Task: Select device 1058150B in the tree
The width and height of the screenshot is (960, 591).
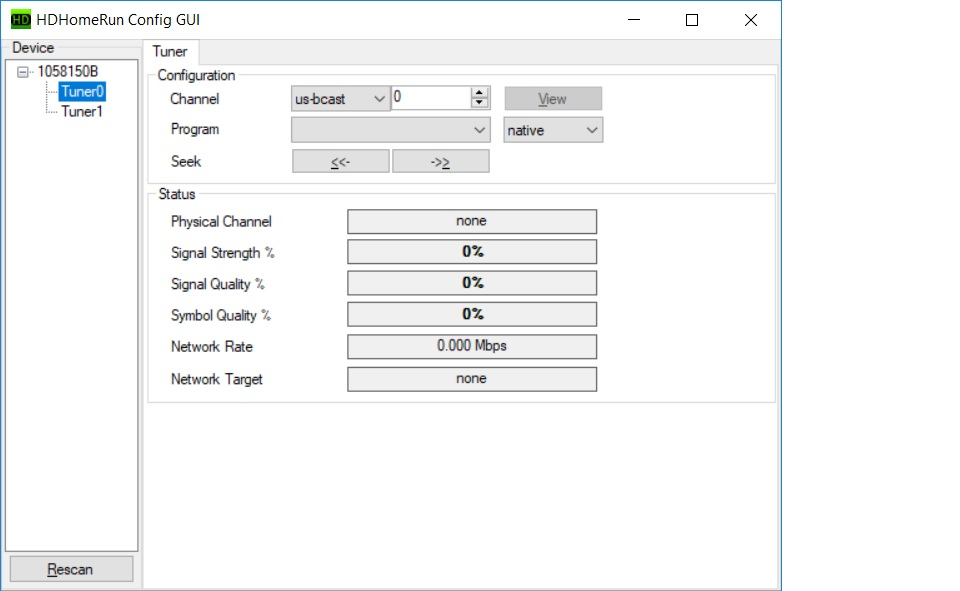Action: (67, 72)
